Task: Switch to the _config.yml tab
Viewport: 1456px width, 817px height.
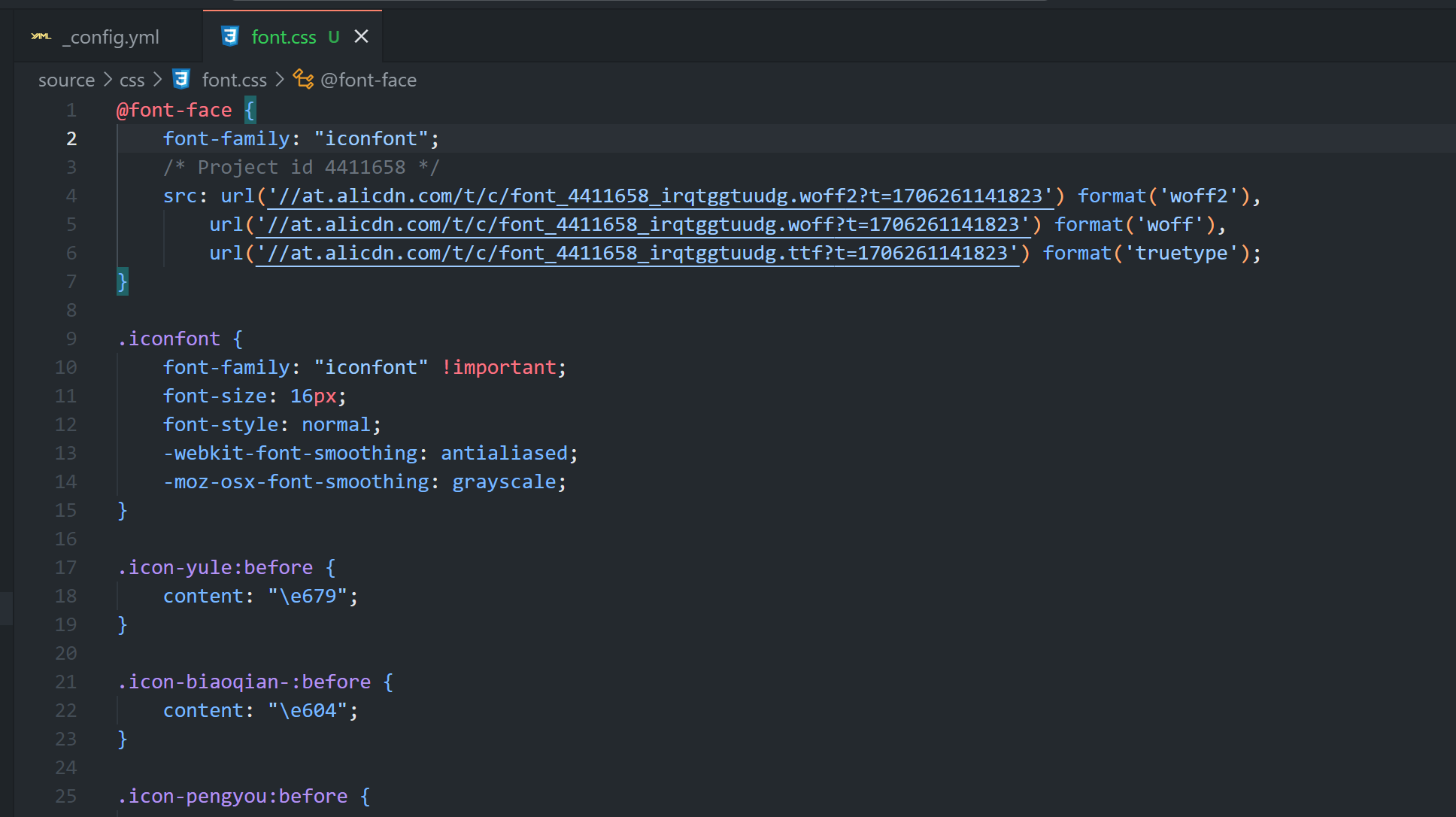Action: [108, 37]
